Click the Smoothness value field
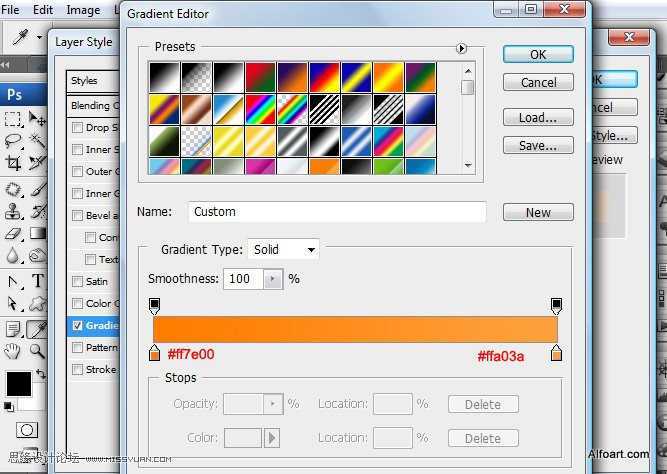The height and width of the screenshot is (474, 667). (243, 279)
